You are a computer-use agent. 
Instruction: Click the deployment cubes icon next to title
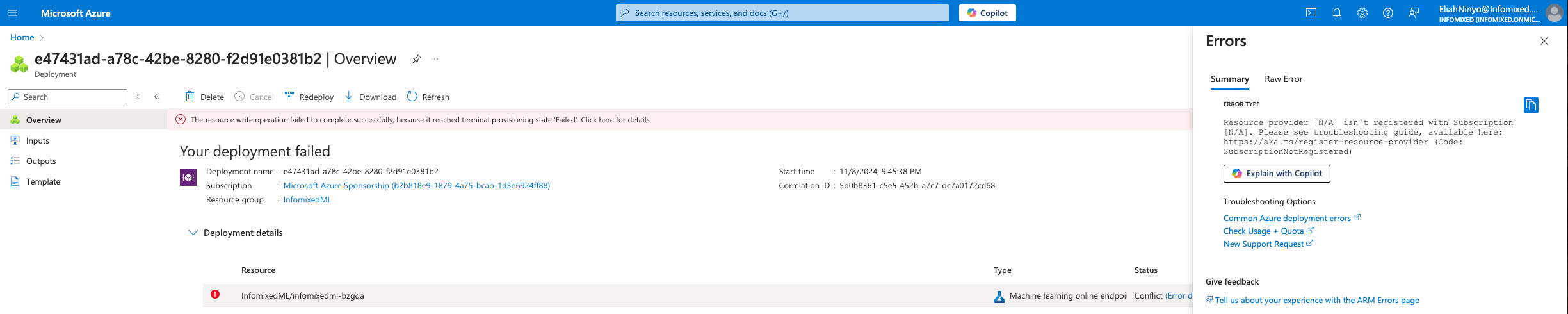(x=19, y=64)
